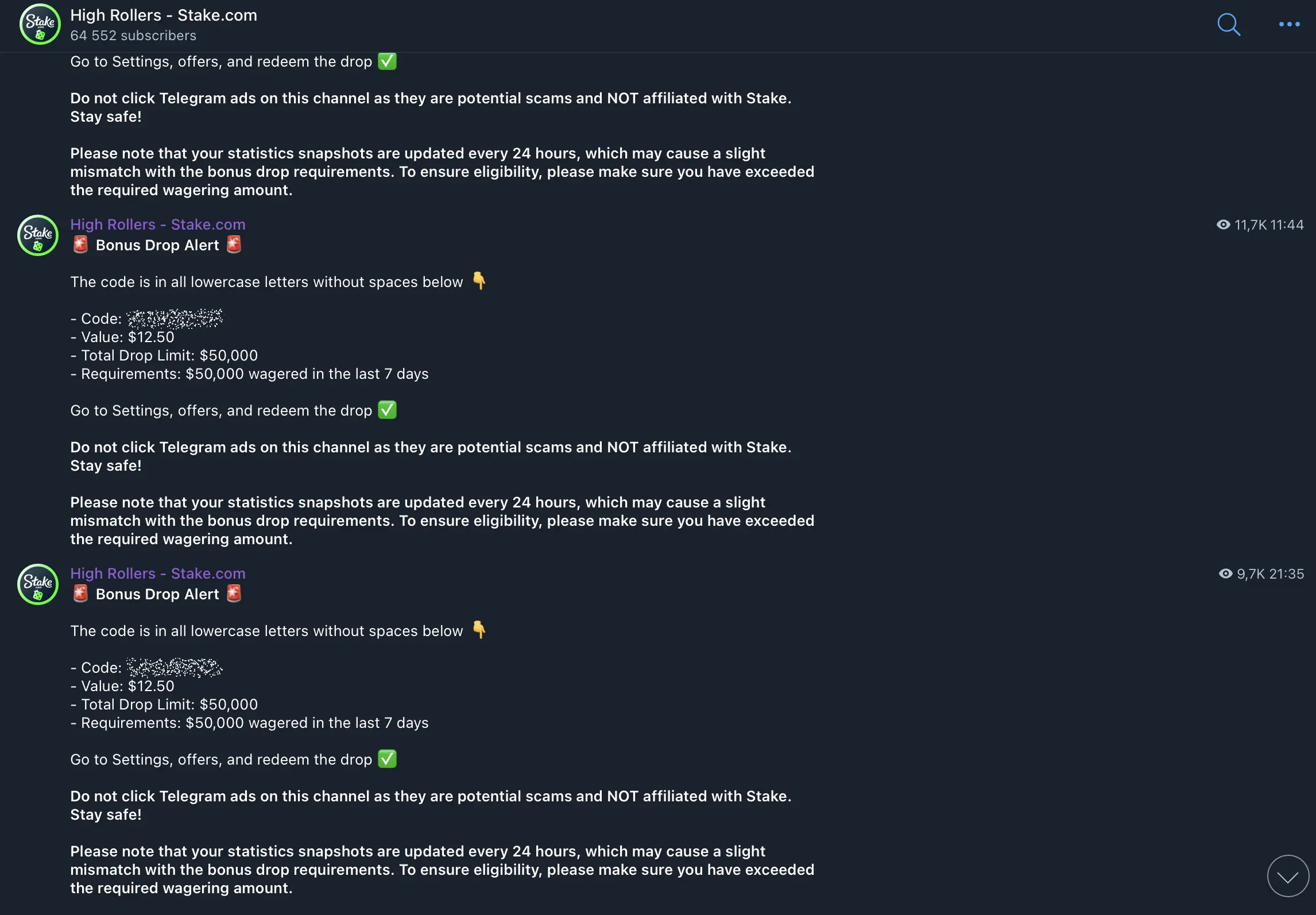Click the eye view-count icon on the top message

click(x=1224, y=224)
